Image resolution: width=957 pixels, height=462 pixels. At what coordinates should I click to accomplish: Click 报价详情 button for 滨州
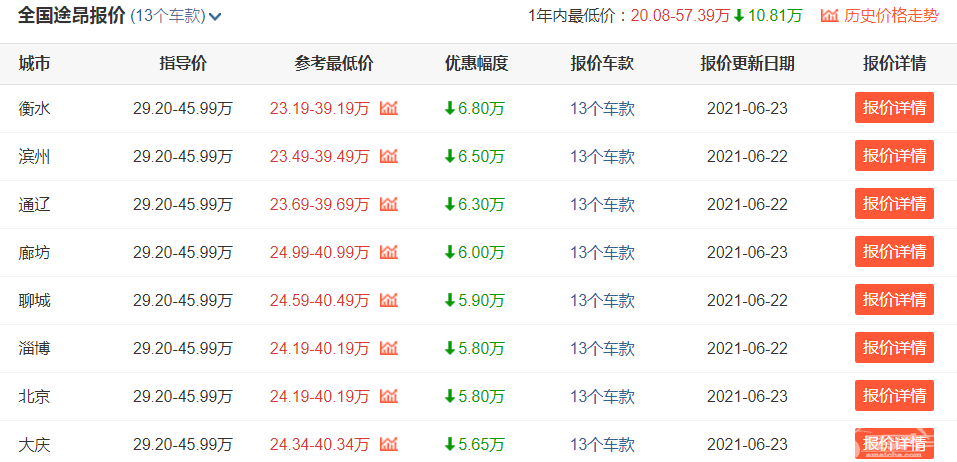(894, 156)
